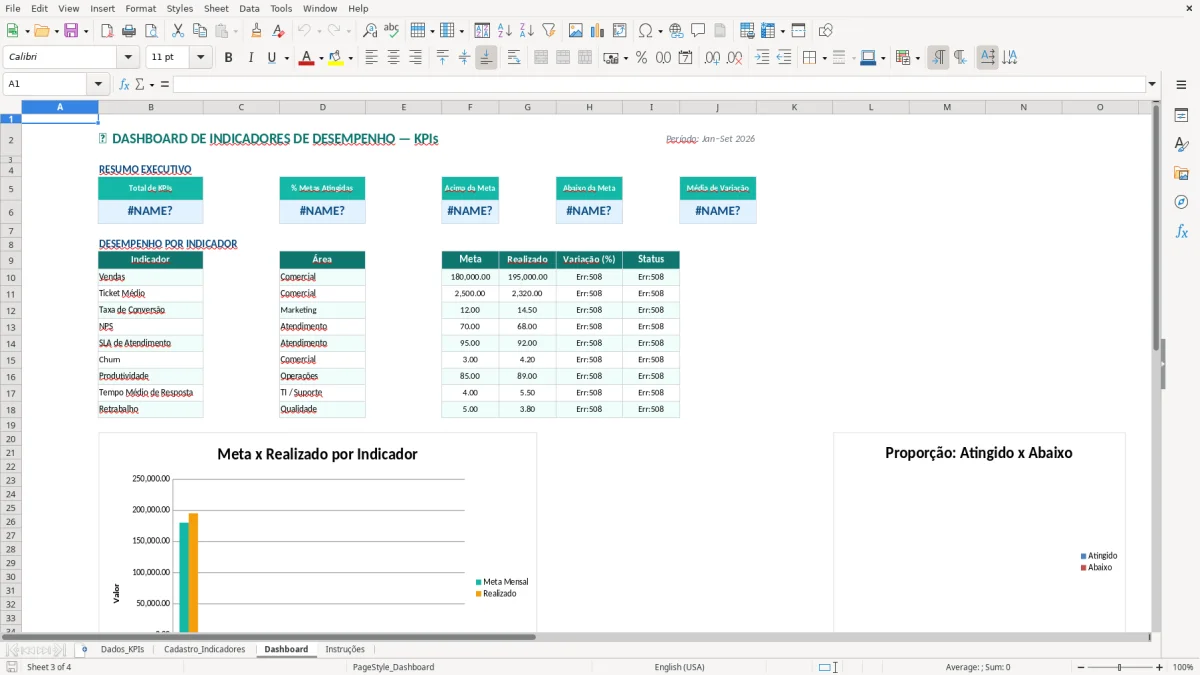The width and height of the screenshot is (1200, 675).
Task: Click the Save document icon
Action: click(70, 31)
